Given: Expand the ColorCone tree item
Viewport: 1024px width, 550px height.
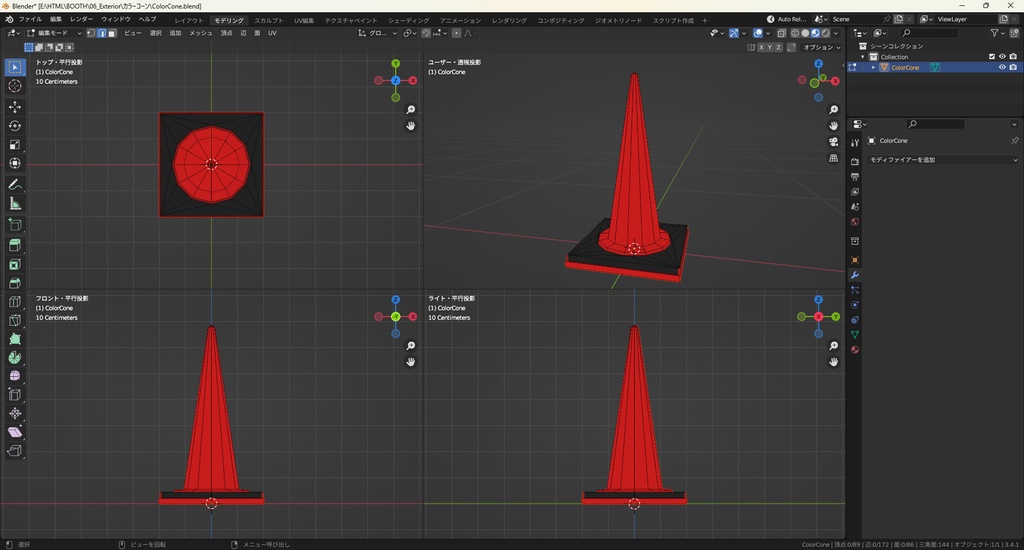Looking at the screenshot, I should coord(873,68).
